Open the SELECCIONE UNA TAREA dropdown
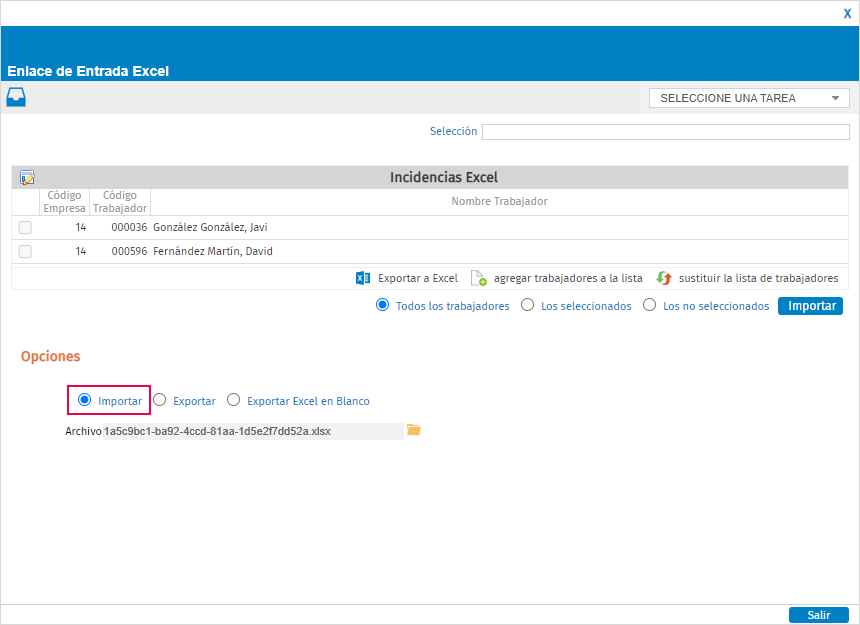This screenshot has width=860, height=625. (749, 98)
